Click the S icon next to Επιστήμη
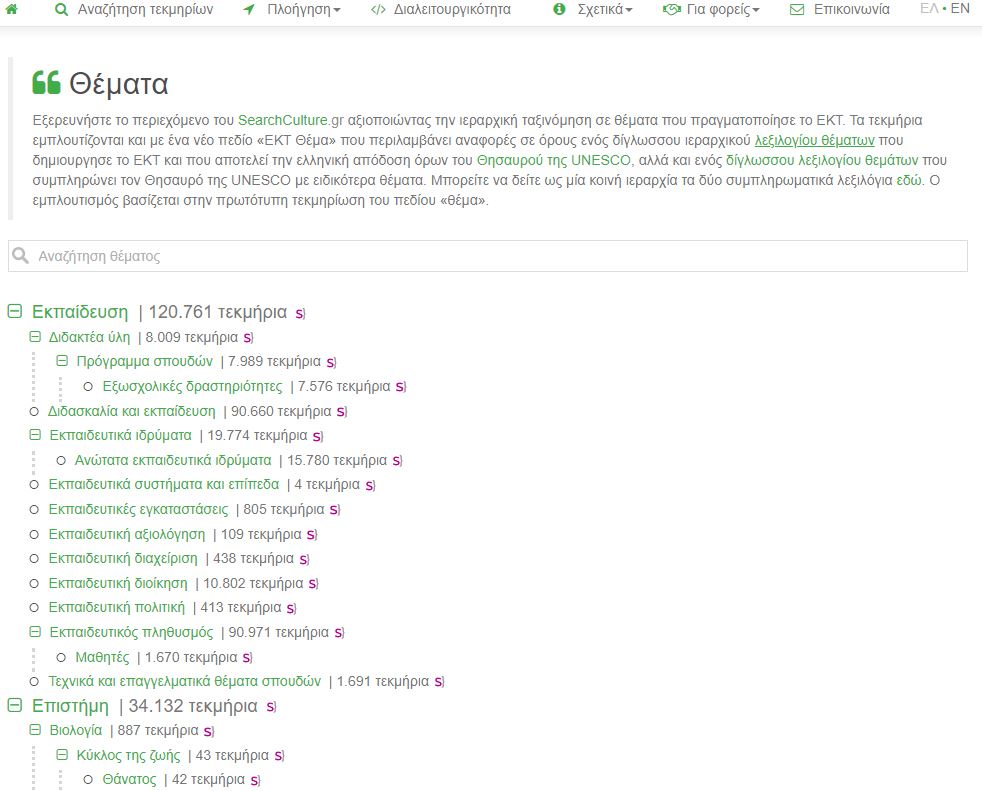Screen dimensions: 982x791 point(270,707)
